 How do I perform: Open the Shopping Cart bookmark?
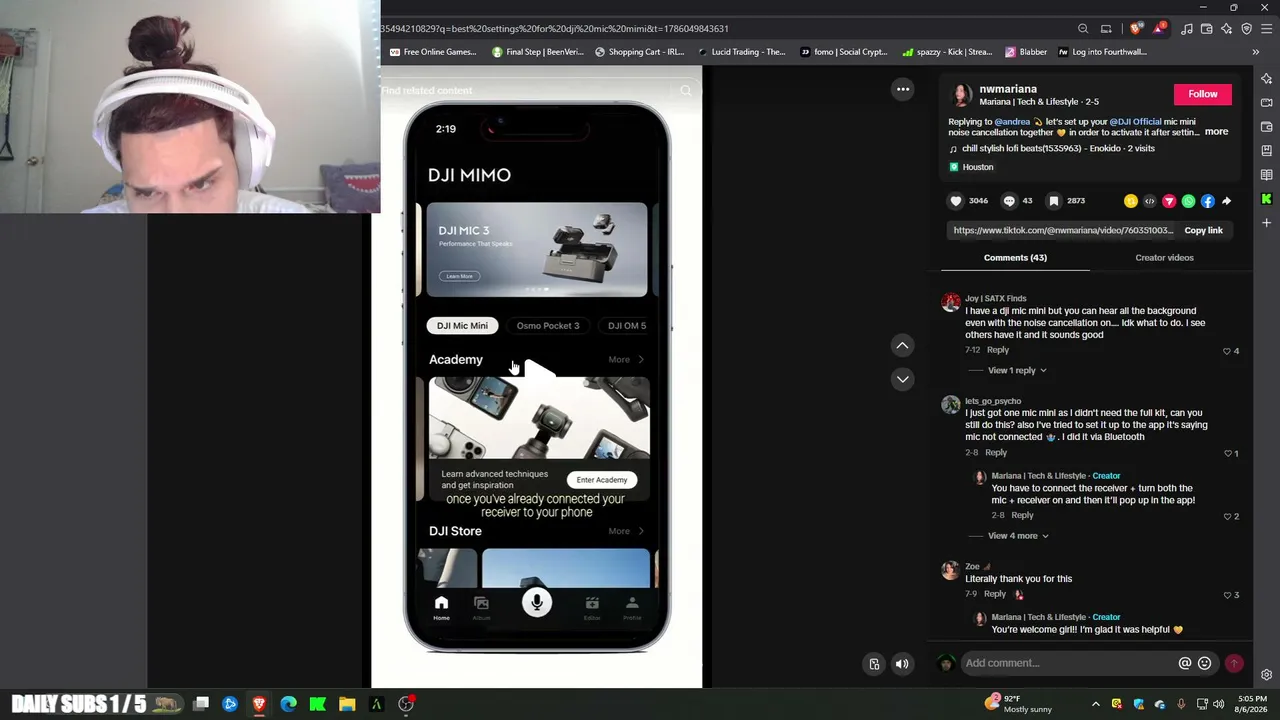(x=639, y=52)
